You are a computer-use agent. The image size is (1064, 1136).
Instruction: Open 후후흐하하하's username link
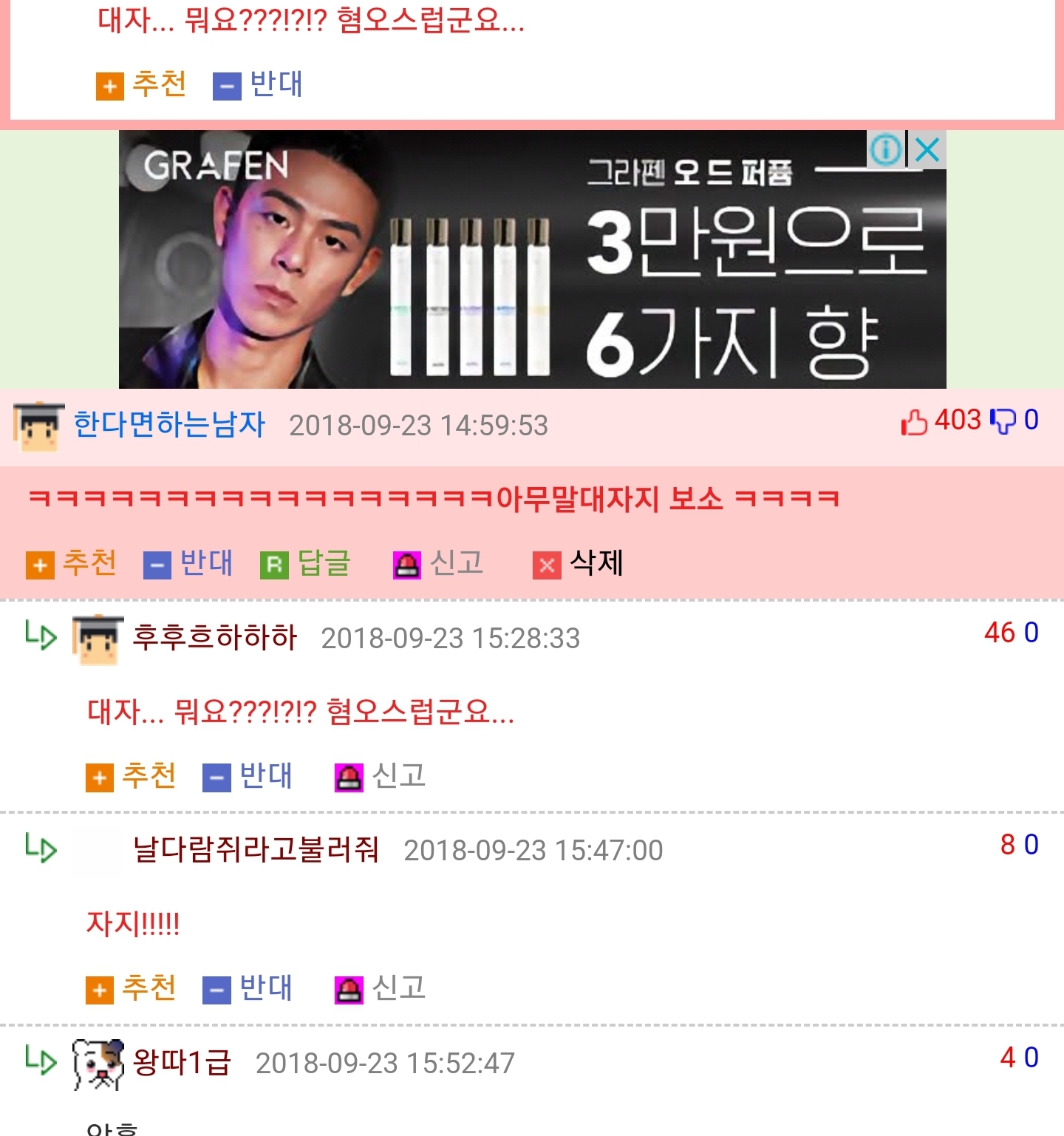pos(215,637)
